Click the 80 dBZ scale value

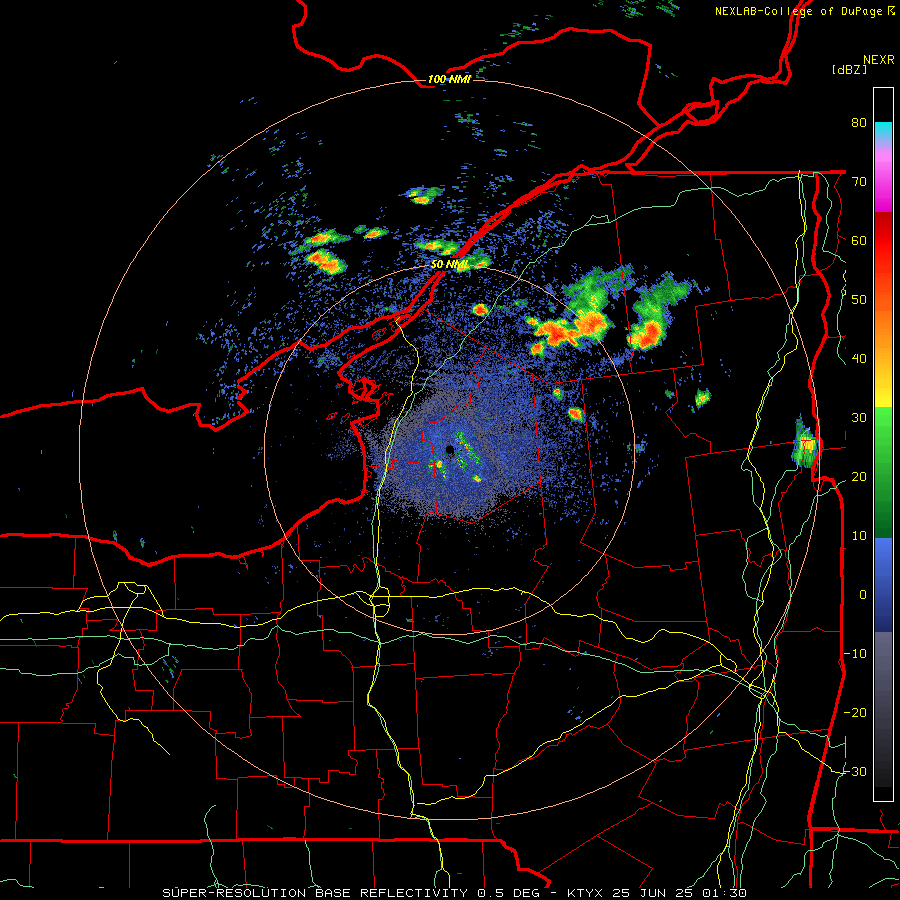tap(859, 122)
